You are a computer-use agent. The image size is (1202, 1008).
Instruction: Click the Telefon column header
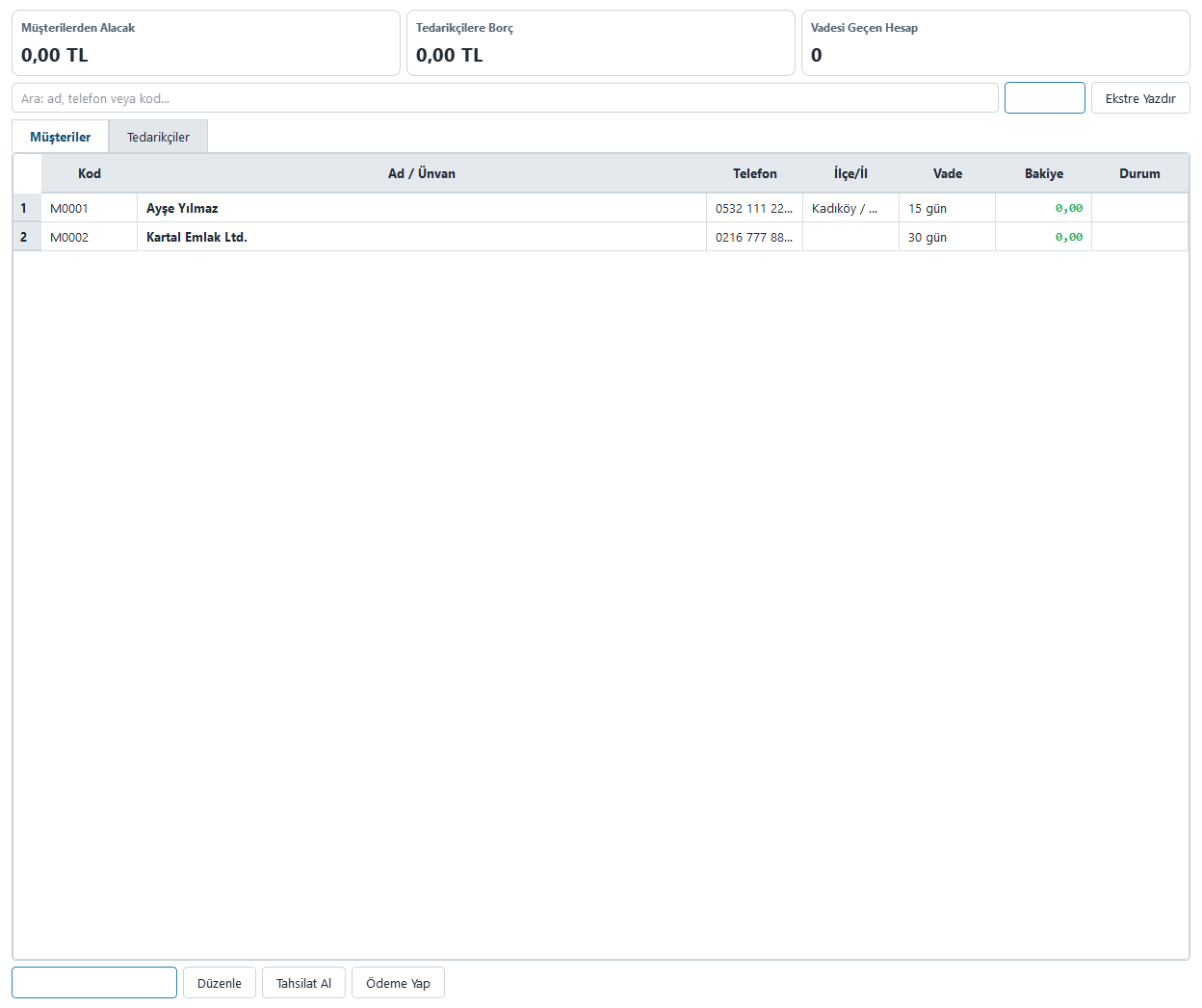(755, 173)
